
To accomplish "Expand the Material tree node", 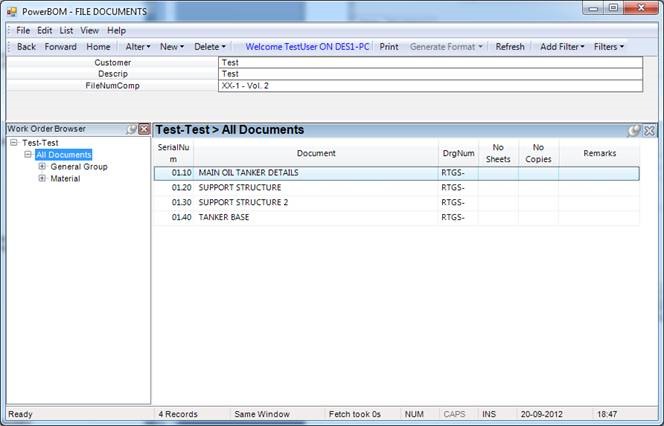I will tap(42, 179).
